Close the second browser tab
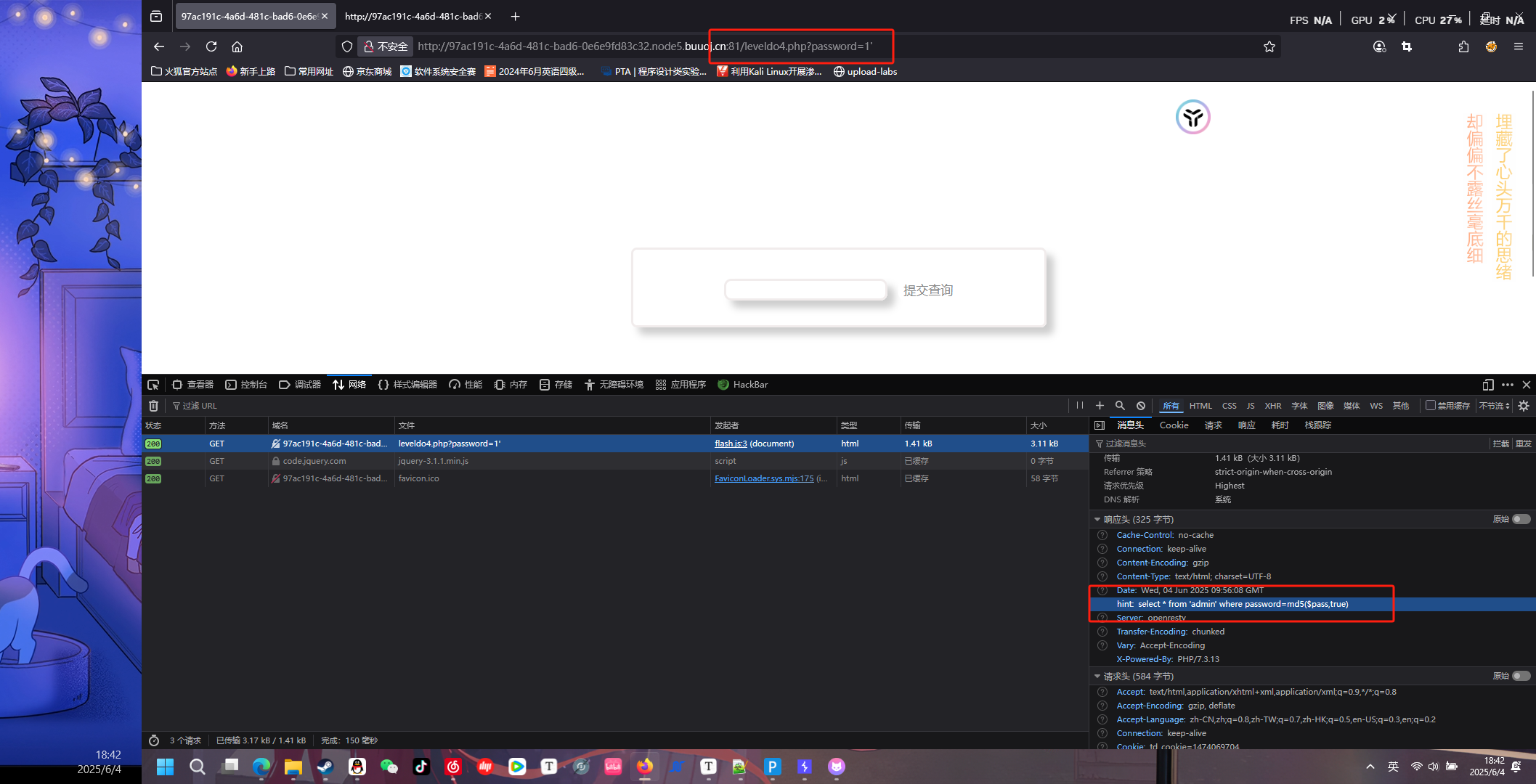 pos(488,16)
